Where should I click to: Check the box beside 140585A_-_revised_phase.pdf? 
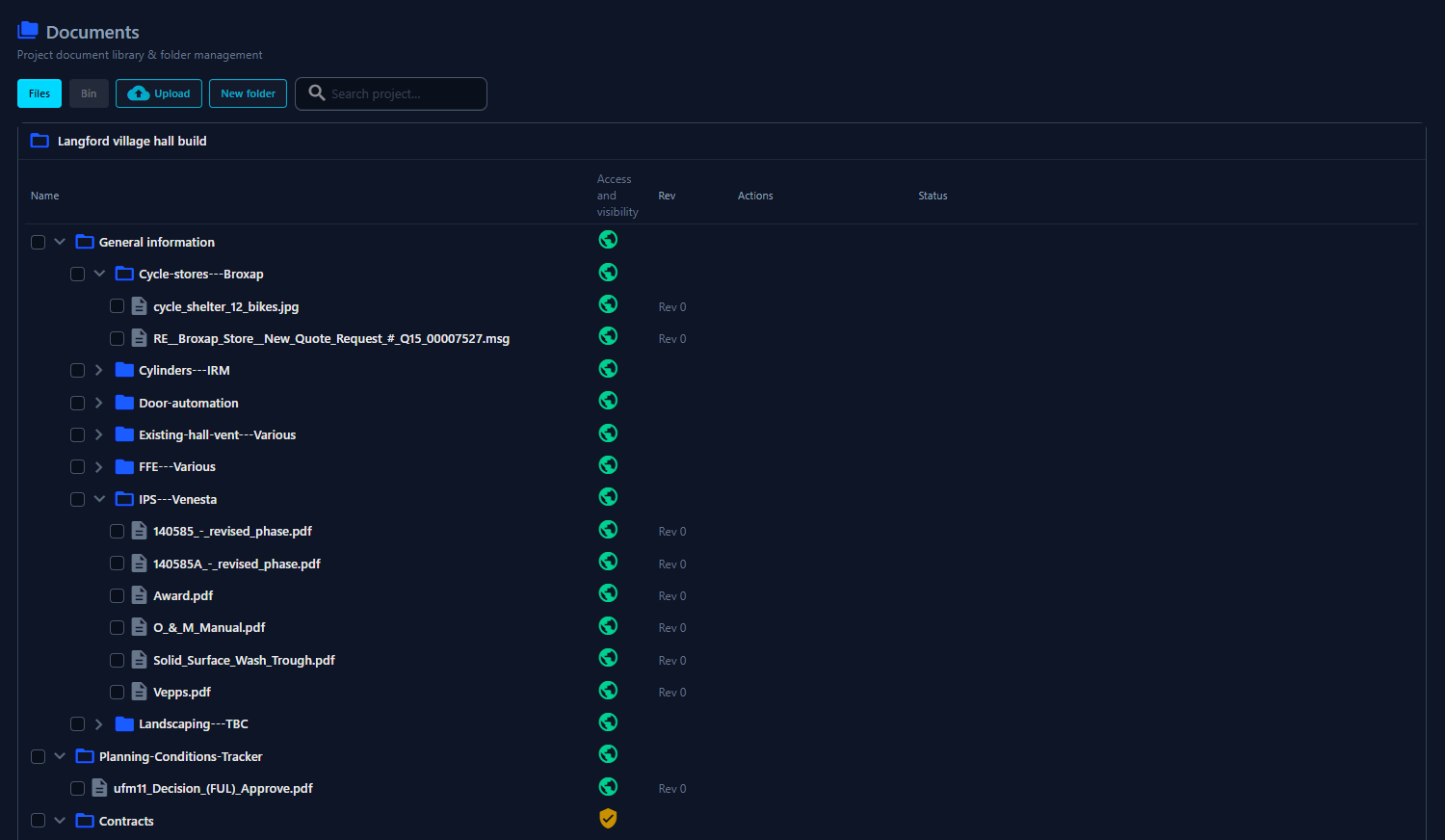pyautogui.click(x=118, y=564)
